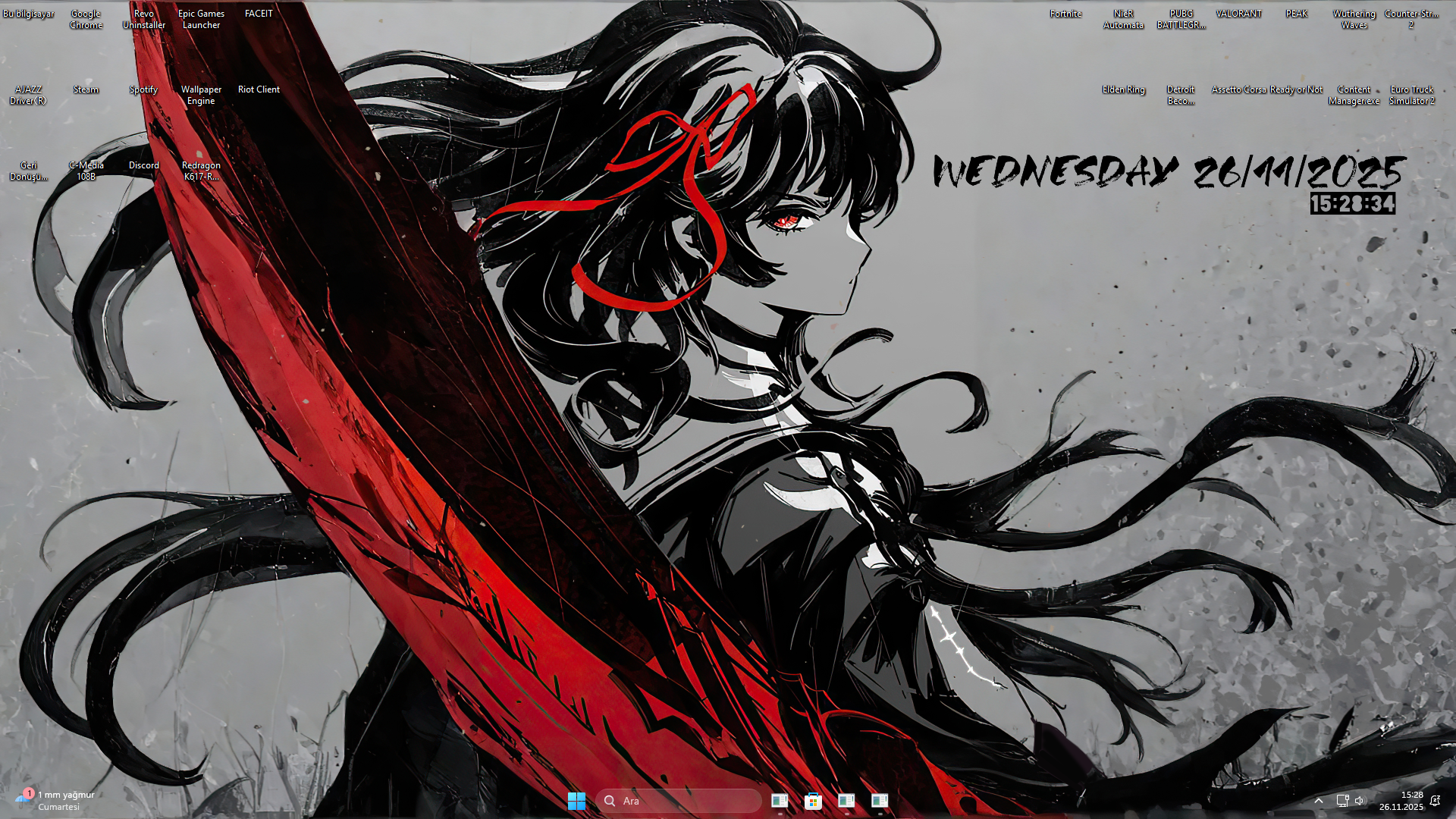Open the Windows Start menu
The height and width of the screenshot is (819, 1456).
(x=576, y=801)
